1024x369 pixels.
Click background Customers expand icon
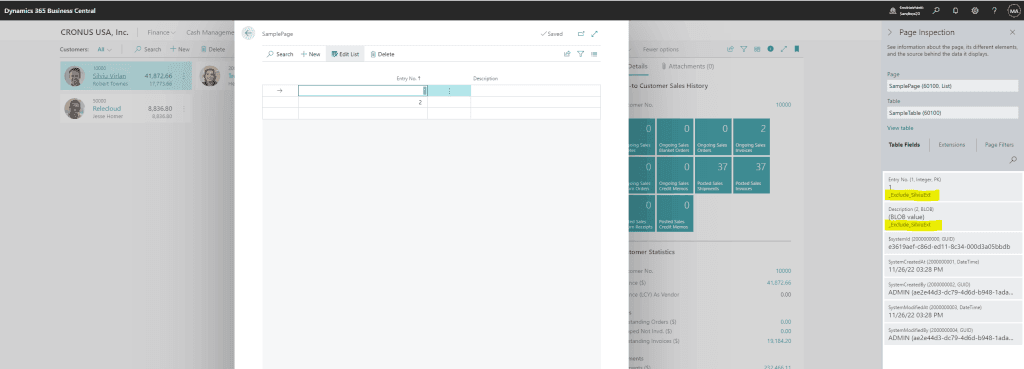click(x=784, y=49)
